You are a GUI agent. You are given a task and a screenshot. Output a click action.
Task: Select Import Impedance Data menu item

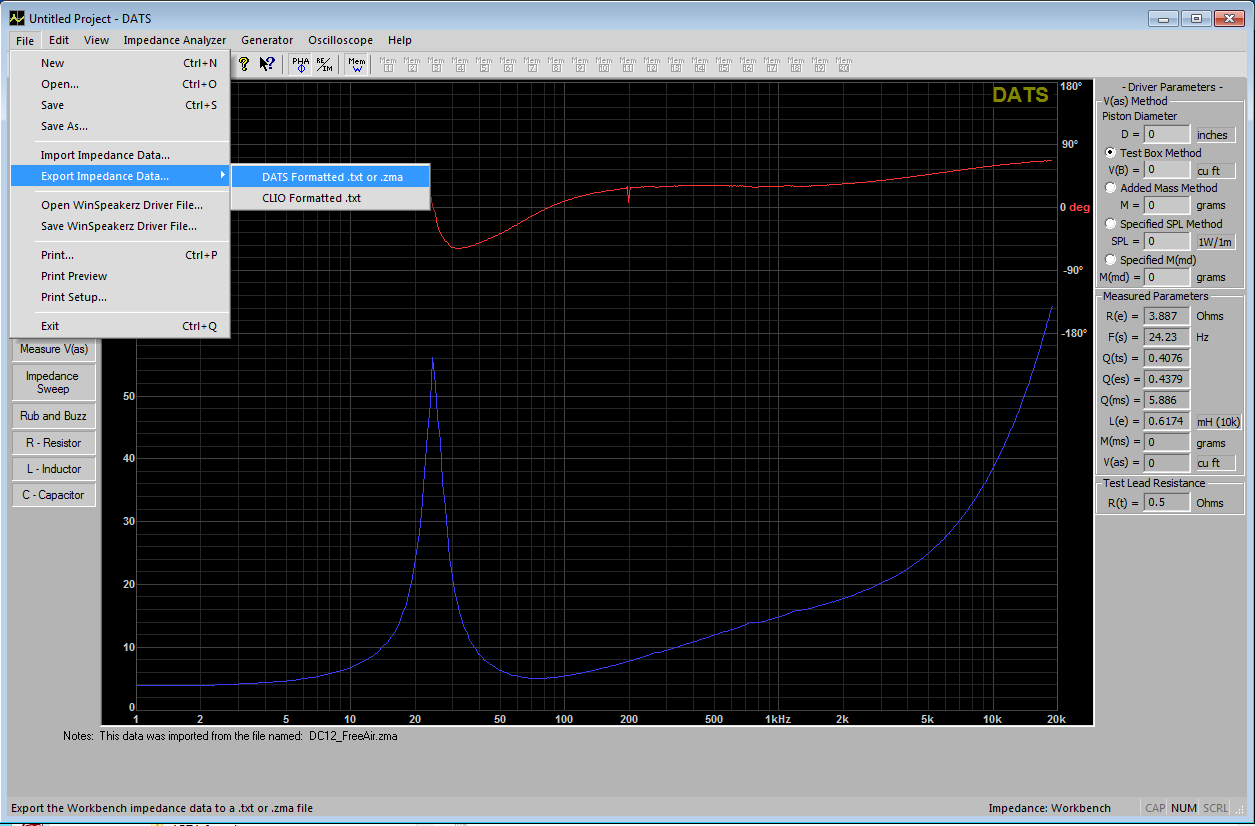tap(120, 155)
